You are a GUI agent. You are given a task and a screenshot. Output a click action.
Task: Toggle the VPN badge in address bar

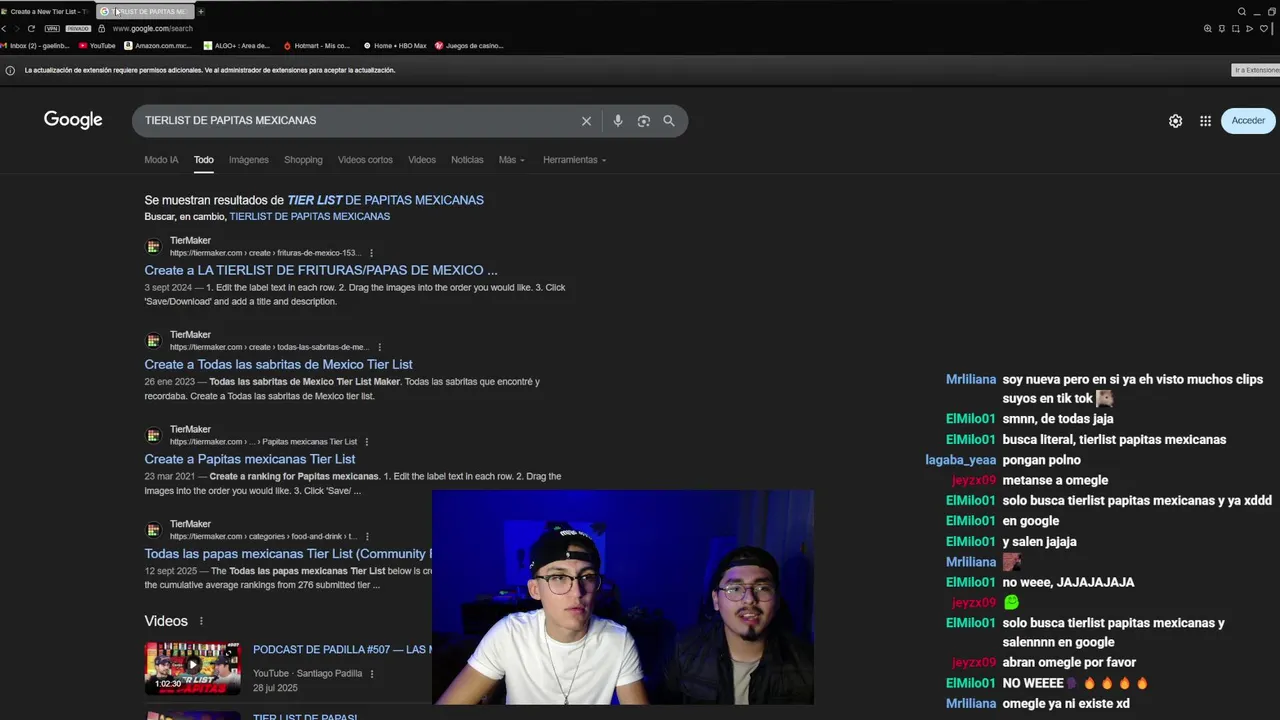52,29
